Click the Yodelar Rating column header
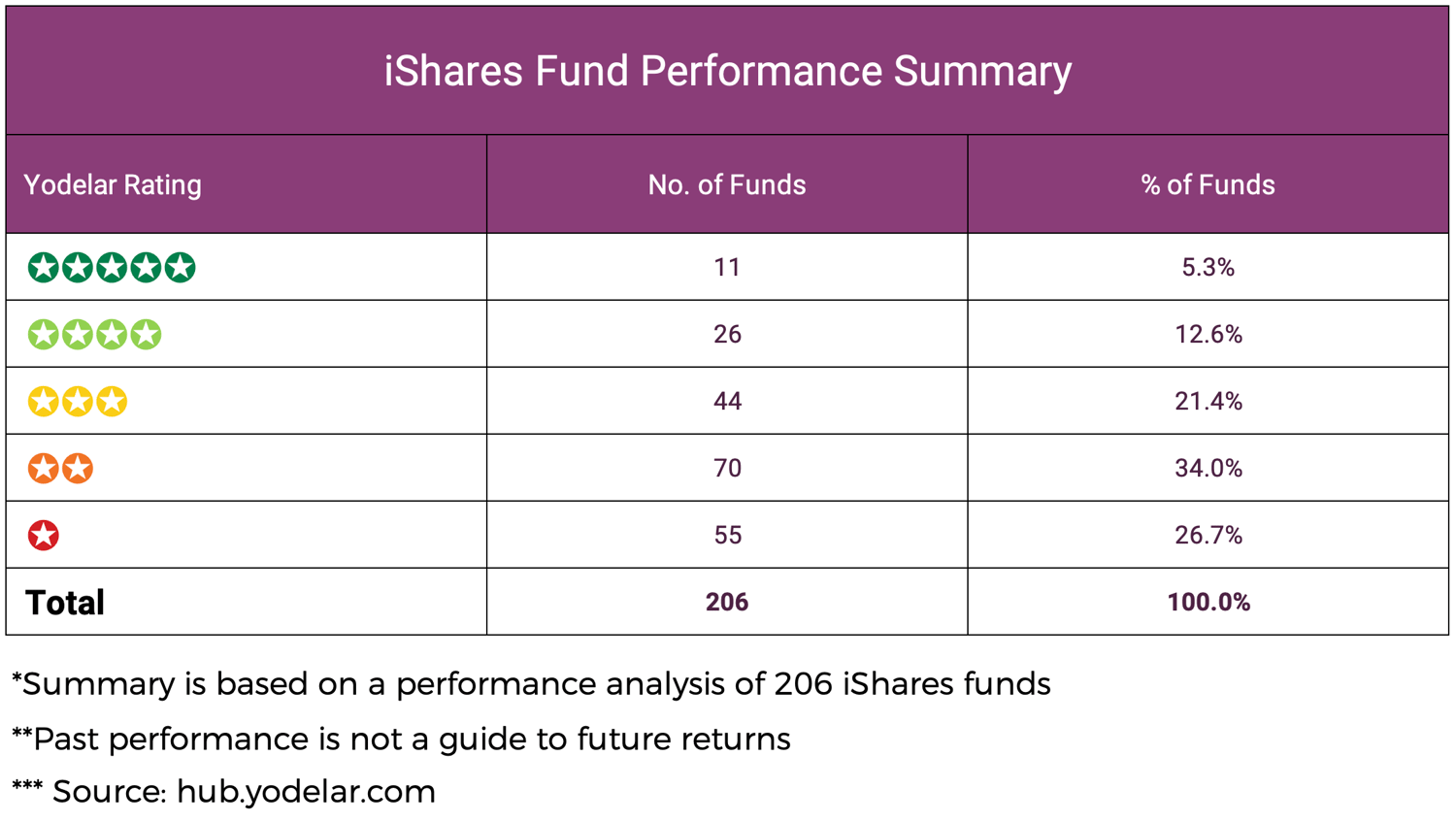Image resolution: width=1456 pixels, height=822 pixels. 113,184
